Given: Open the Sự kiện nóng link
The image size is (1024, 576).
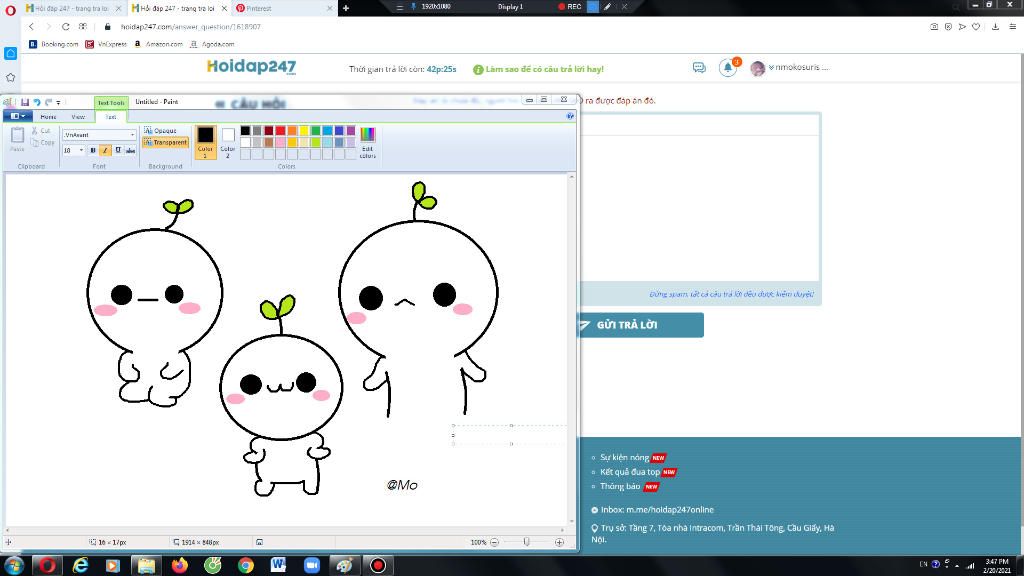Looking at the screenshot, I should tap(624, 458).
